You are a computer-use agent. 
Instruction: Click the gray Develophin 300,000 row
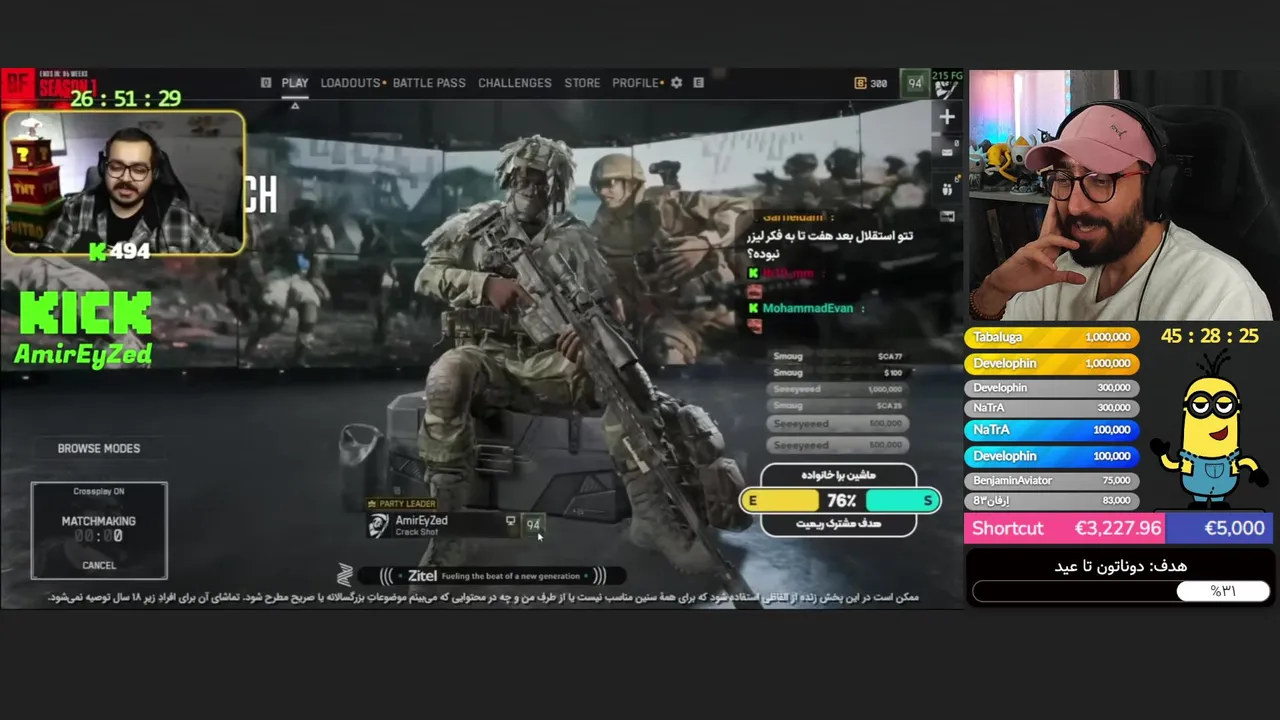(x=1051, y=387)
